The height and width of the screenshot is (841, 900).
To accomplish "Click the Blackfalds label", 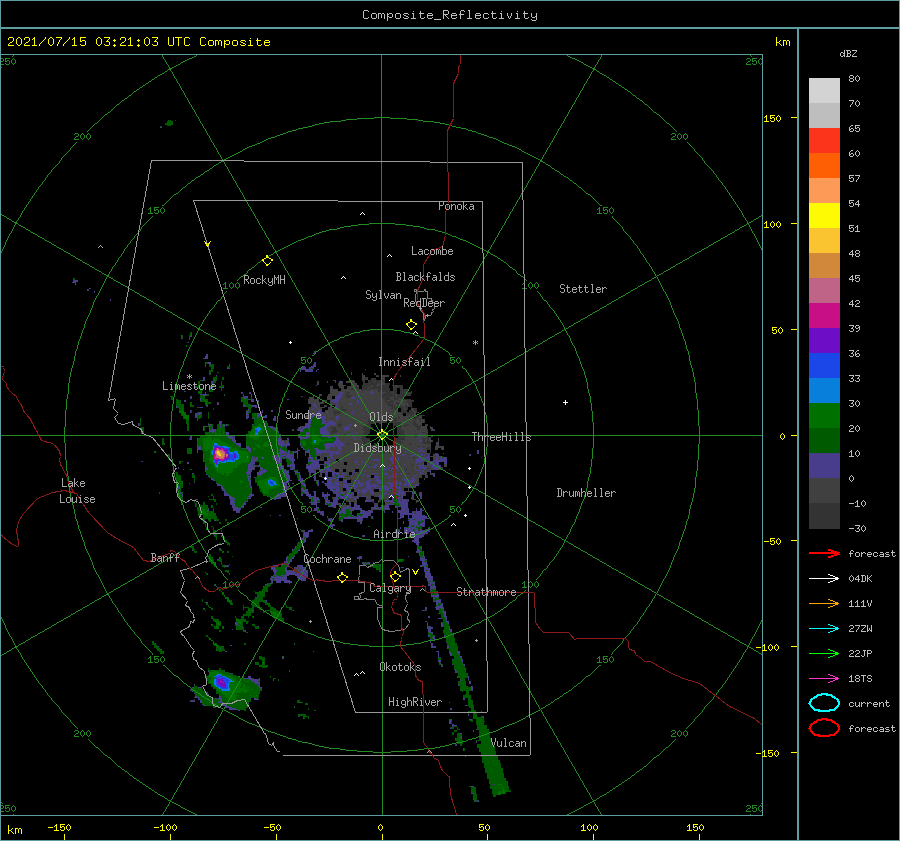I will tap(425, 277).
